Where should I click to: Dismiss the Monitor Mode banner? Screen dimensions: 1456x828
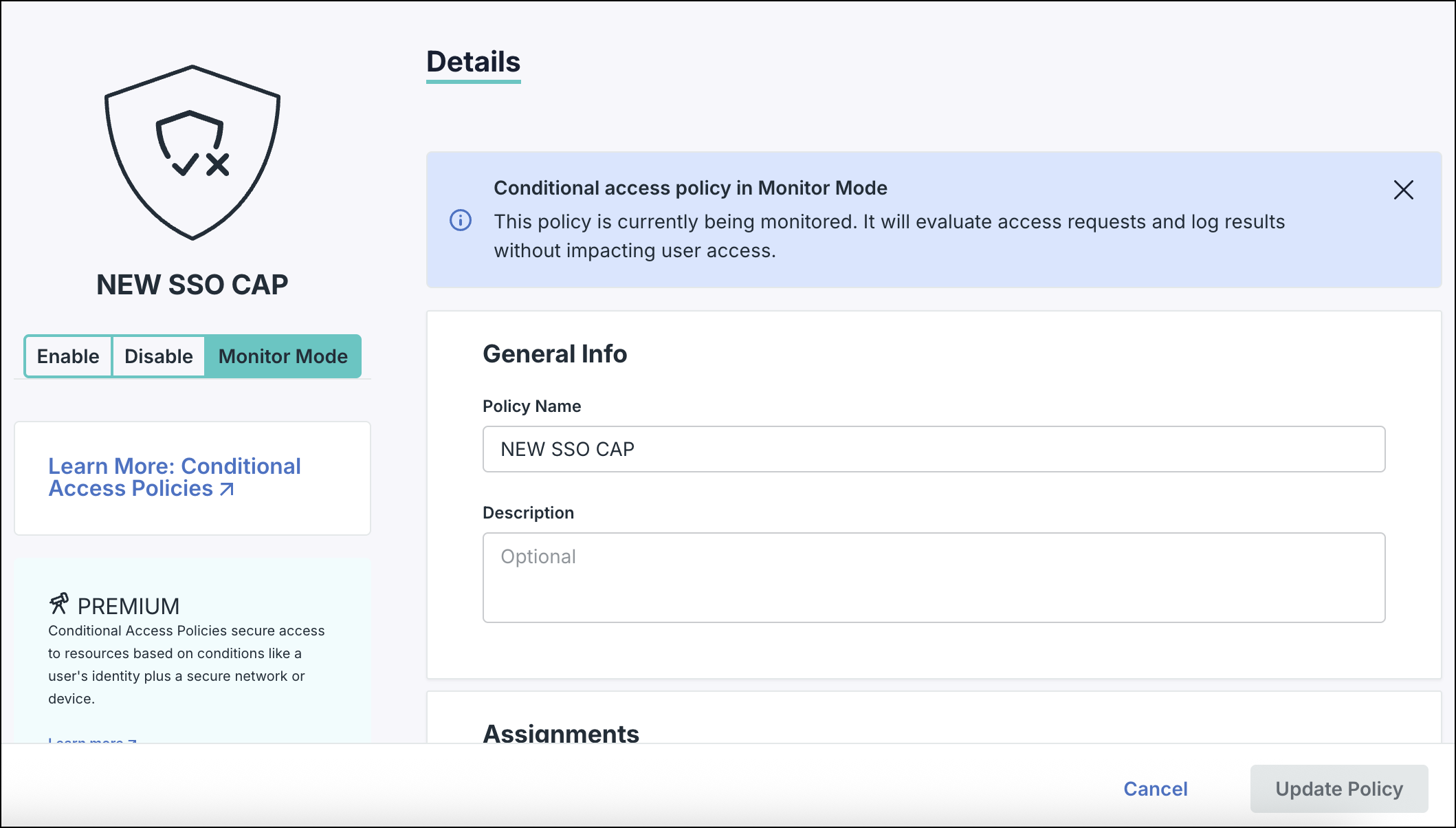(x=1403, y=190)
